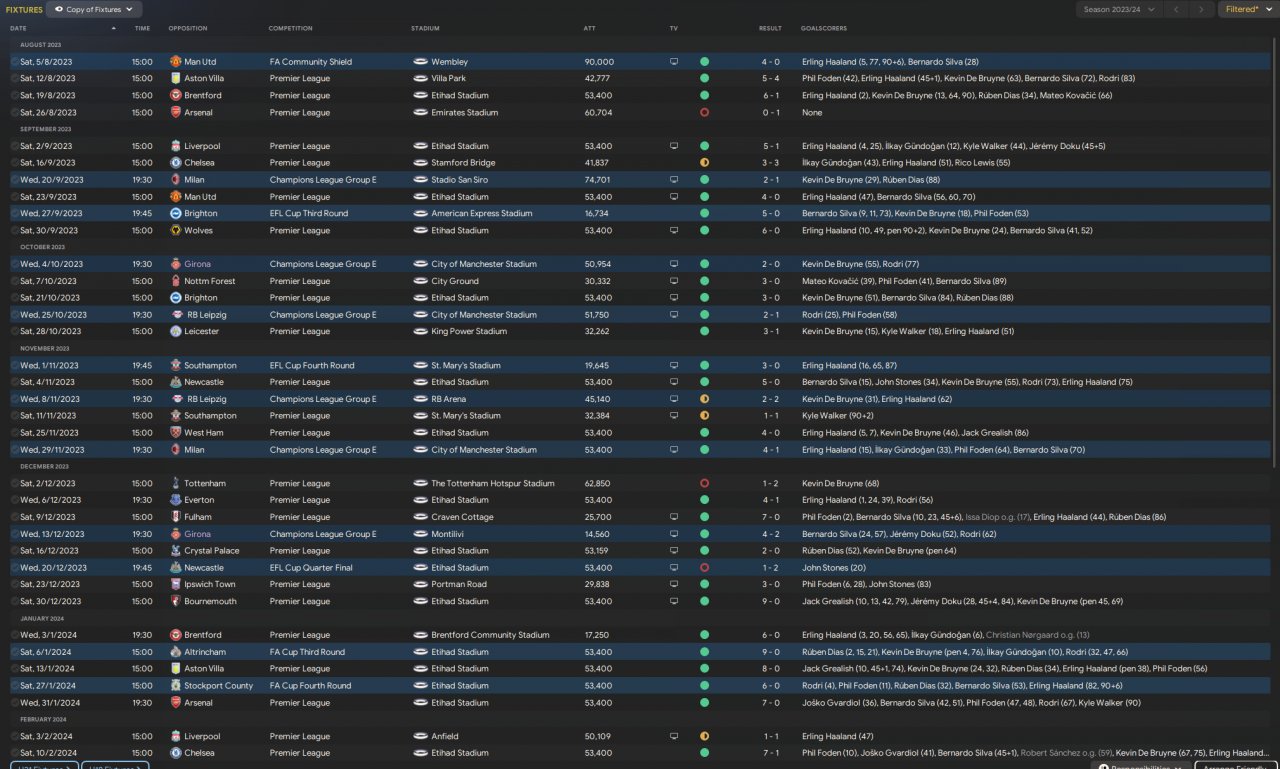This screenshot has height=769, width=1280.
Task: Tick the selection circle for Sat, 6/1/2024
Action: click(x=14, y=652)
